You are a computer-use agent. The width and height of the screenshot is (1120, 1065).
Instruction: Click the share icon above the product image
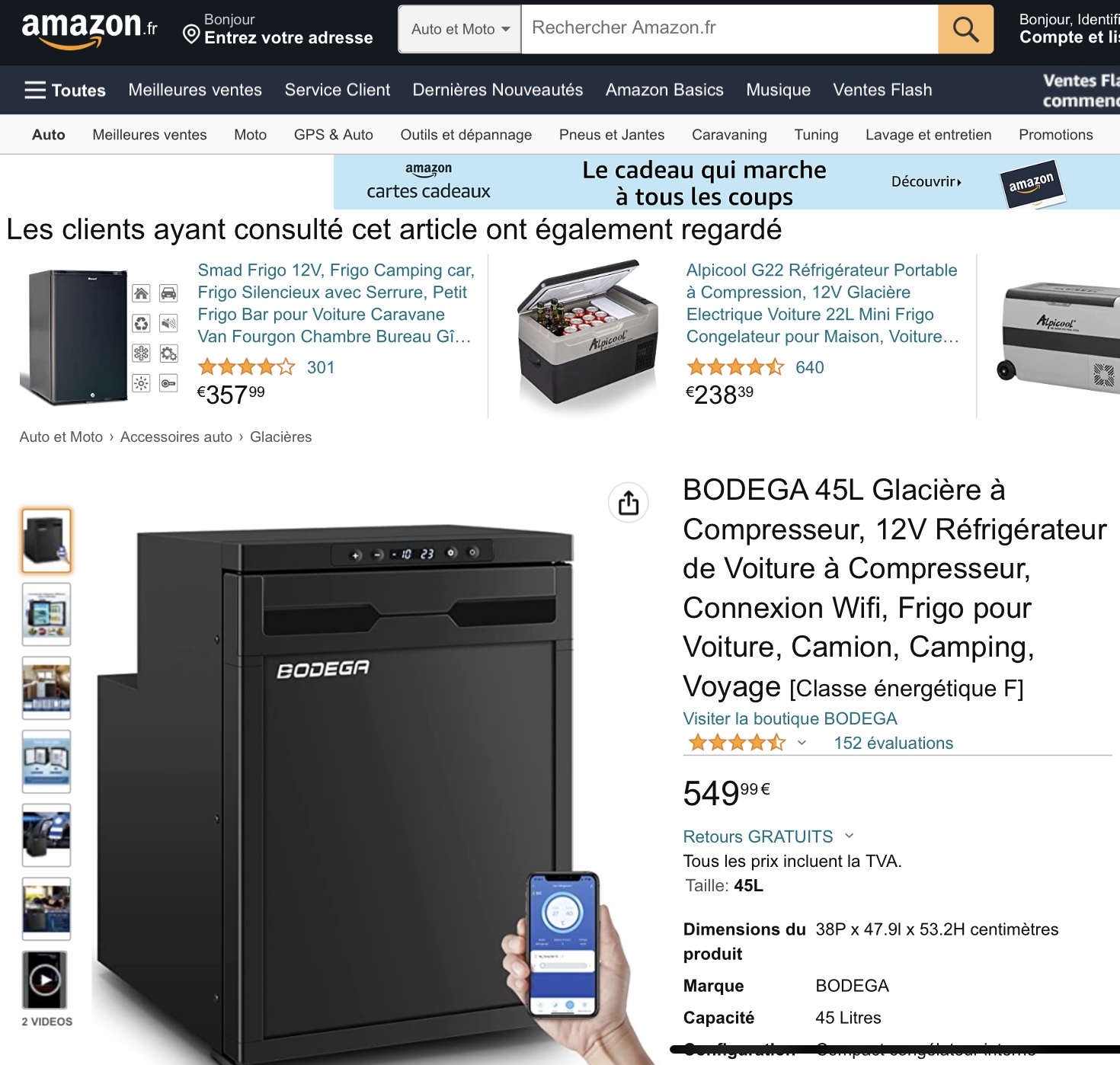629,503
